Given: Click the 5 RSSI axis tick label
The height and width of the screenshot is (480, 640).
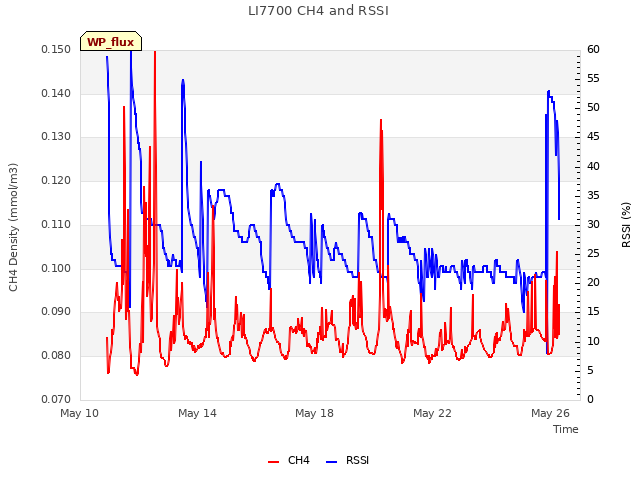Looking at the screenshot, I should pos(590,371).
